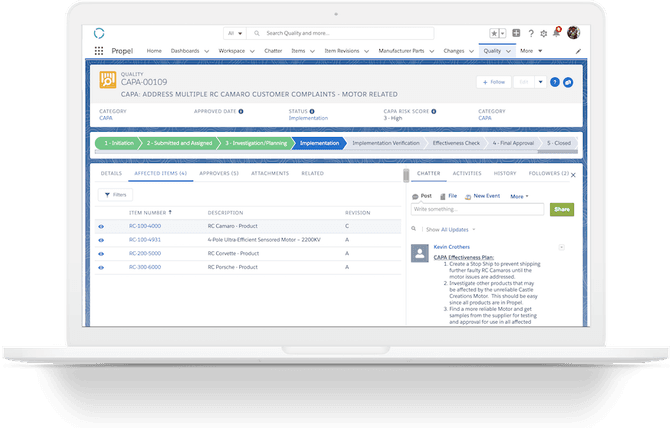Toggle the eye icon for RC-100-4931
Viewport: 672px width, 428px height.
[101, 240]
